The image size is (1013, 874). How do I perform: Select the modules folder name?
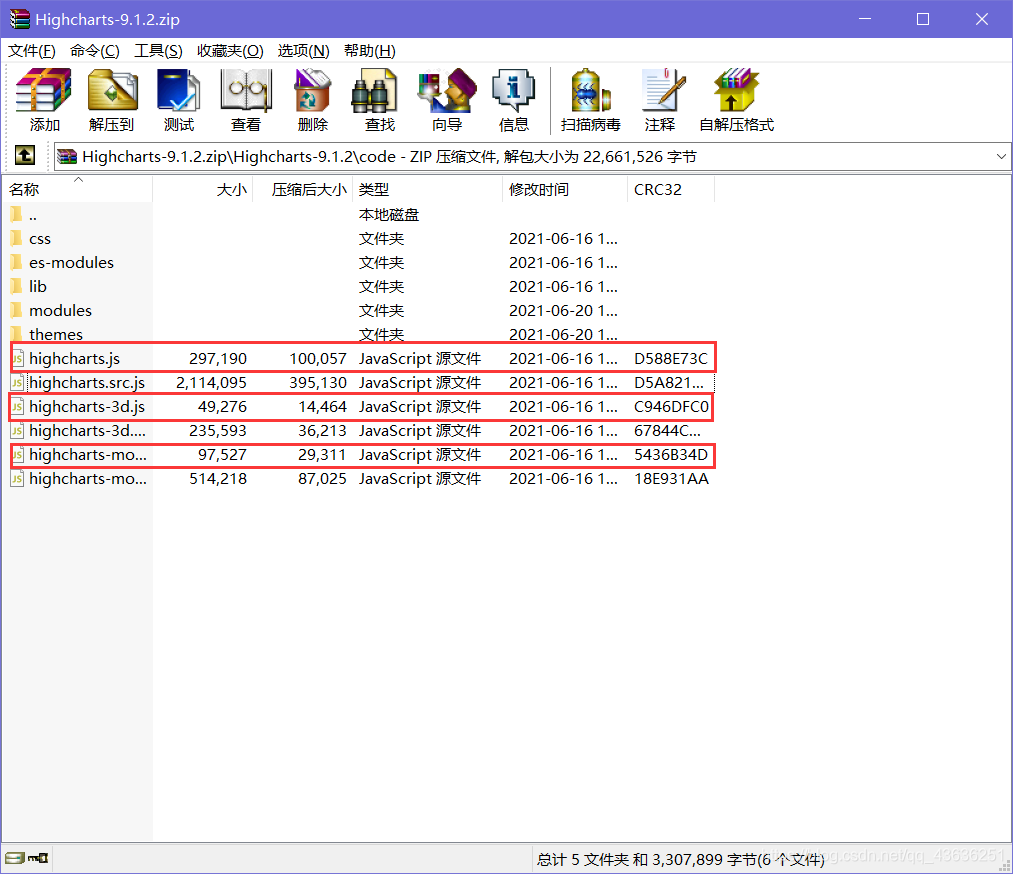pos(60,310)
